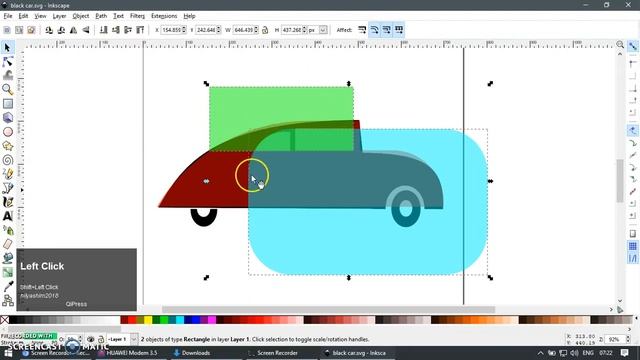Select the Bezier pen tool
Image resolution: width=640 pixels, height=360 pixels.
[7, 188]
